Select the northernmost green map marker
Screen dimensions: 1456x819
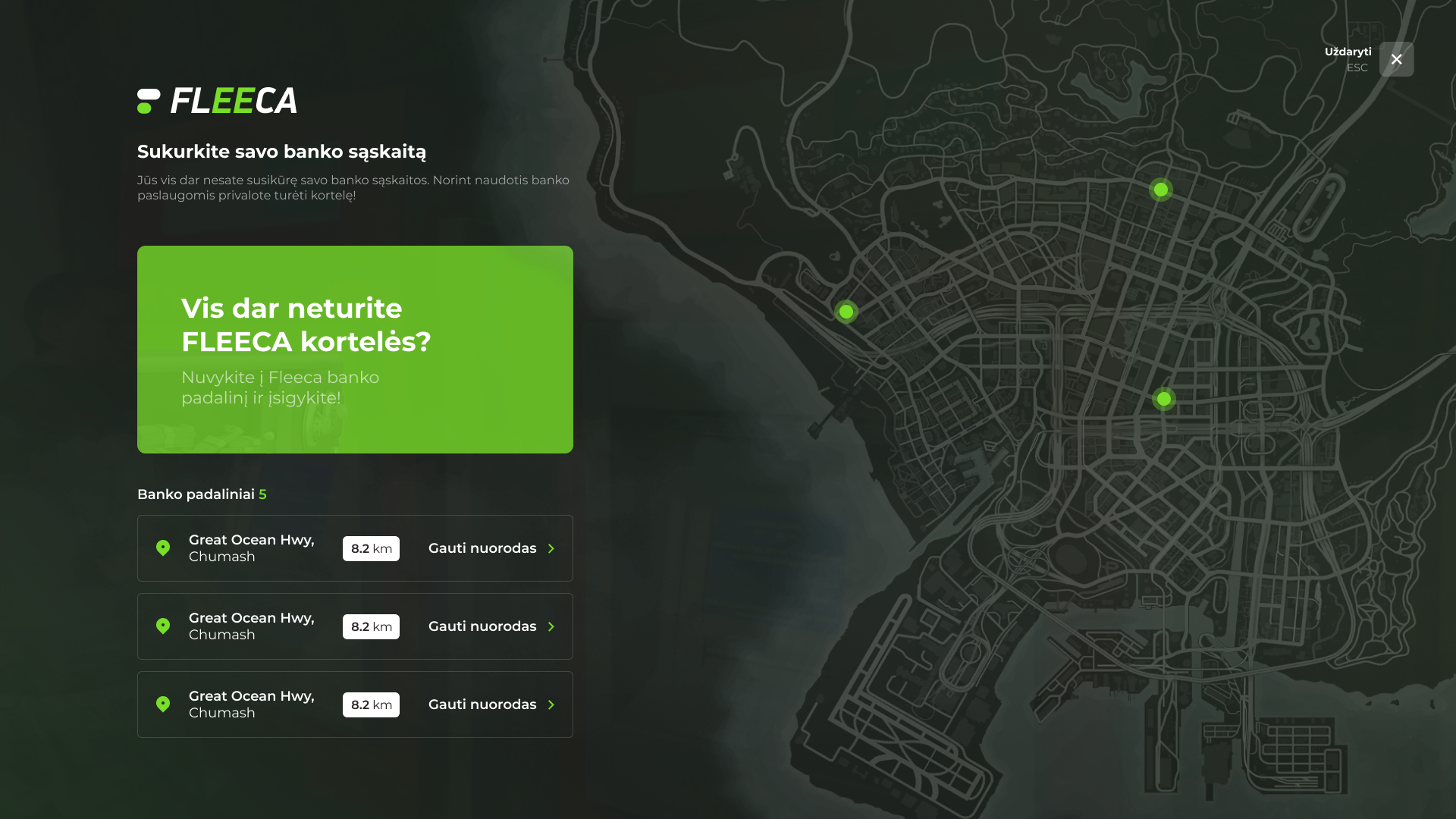coord(1161,190)
